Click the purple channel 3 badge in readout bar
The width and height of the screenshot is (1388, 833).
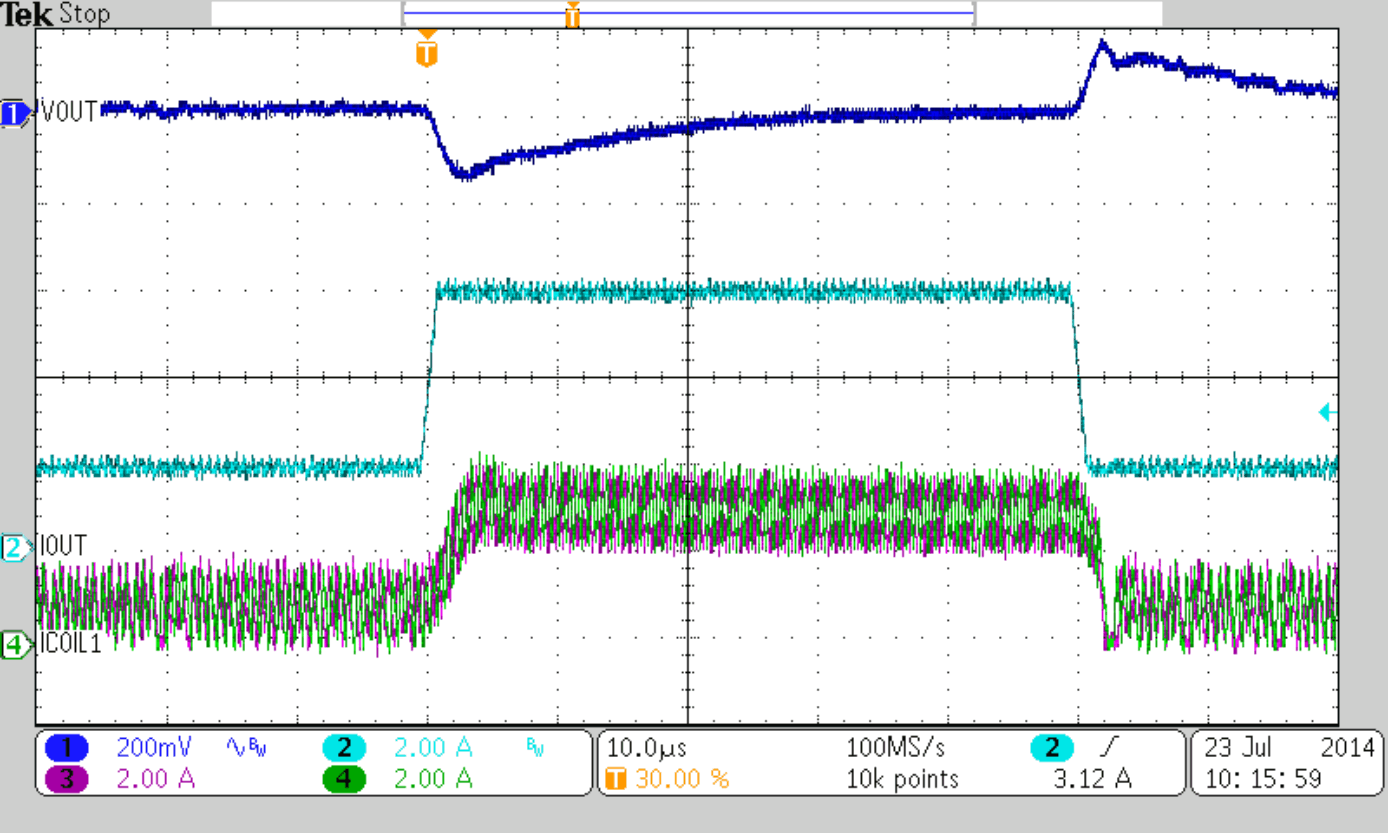(x=66, y=779)
